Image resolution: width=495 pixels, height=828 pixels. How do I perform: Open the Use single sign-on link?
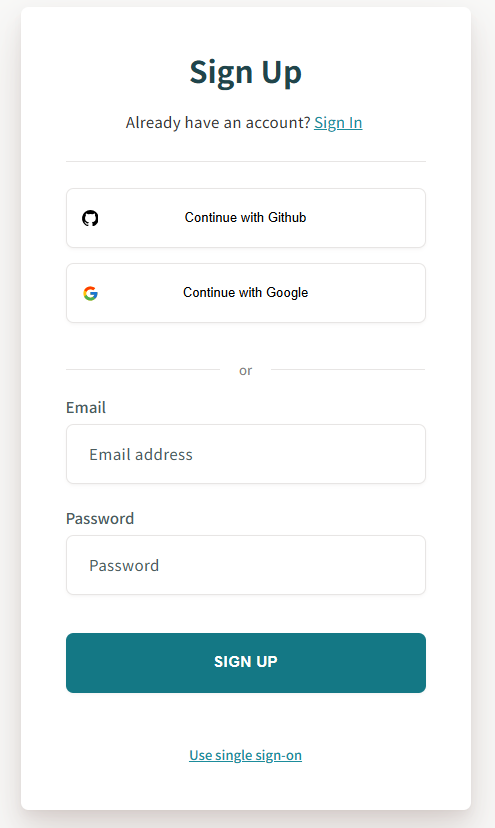tap(246, 755)
